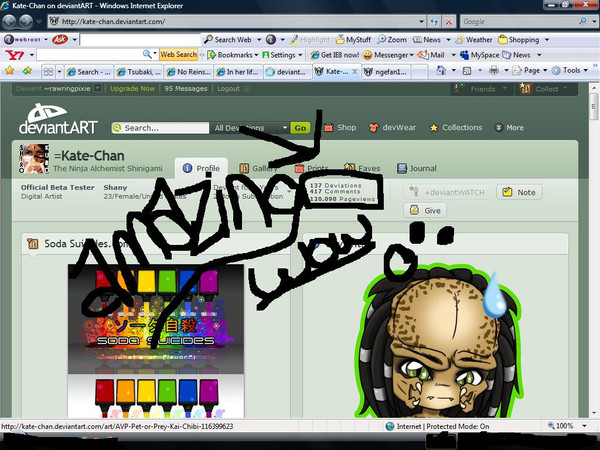Click the Ask toolbar logo
Viewport: 600px width, 450px height.
pos(60,39)
